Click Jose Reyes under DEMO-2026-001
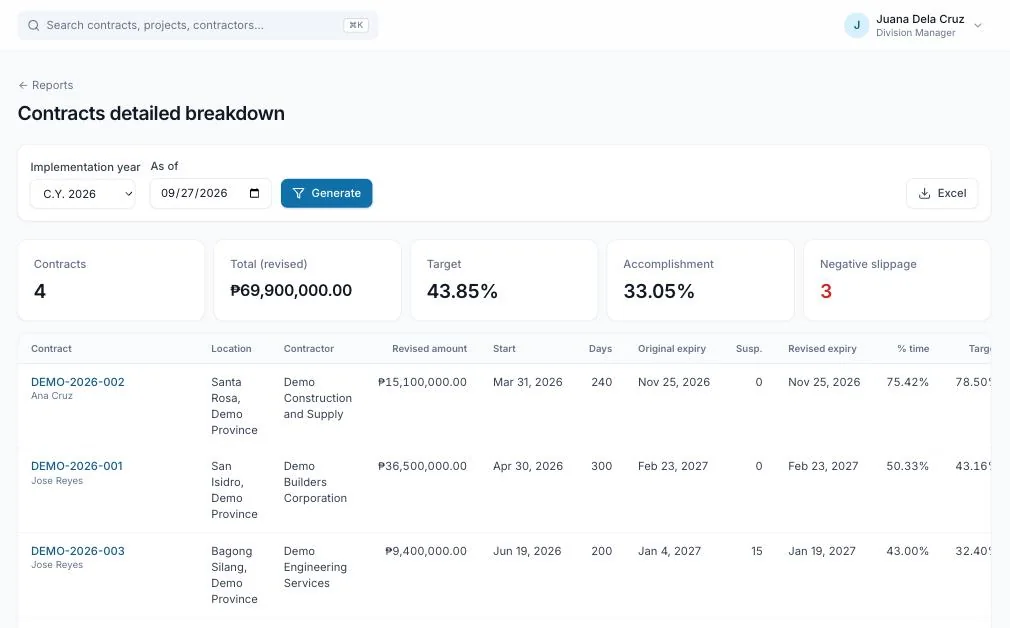 [57, 481]
